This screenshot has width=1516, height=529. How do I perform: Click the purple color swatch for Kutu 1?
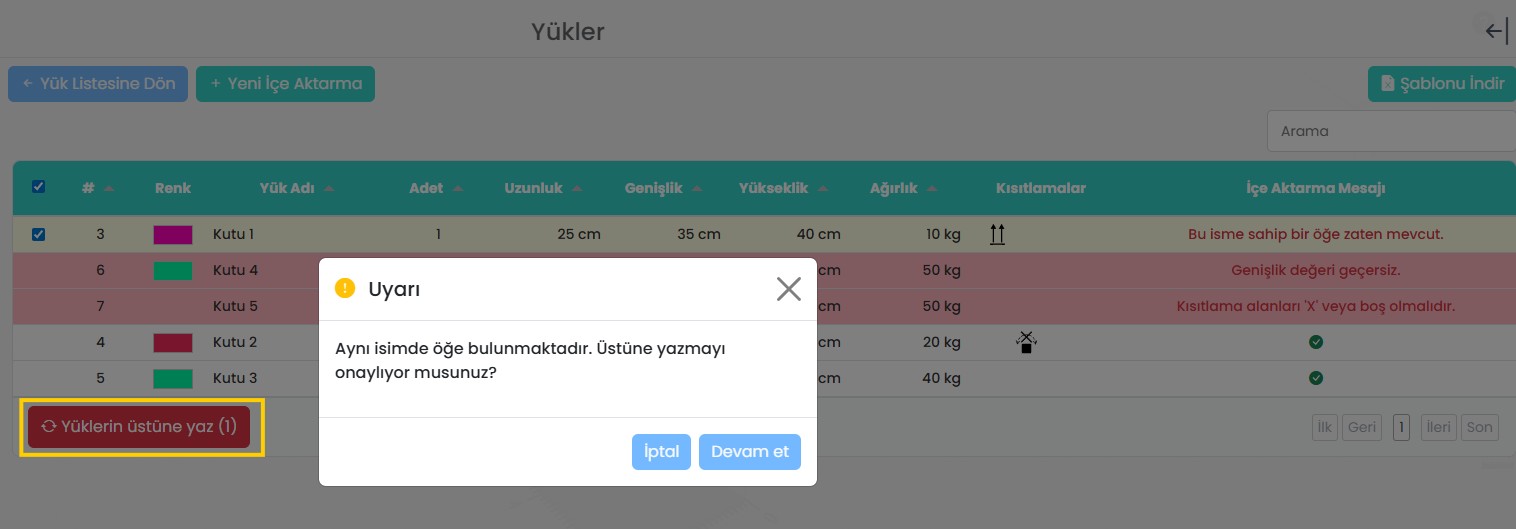tap(172, 235)
